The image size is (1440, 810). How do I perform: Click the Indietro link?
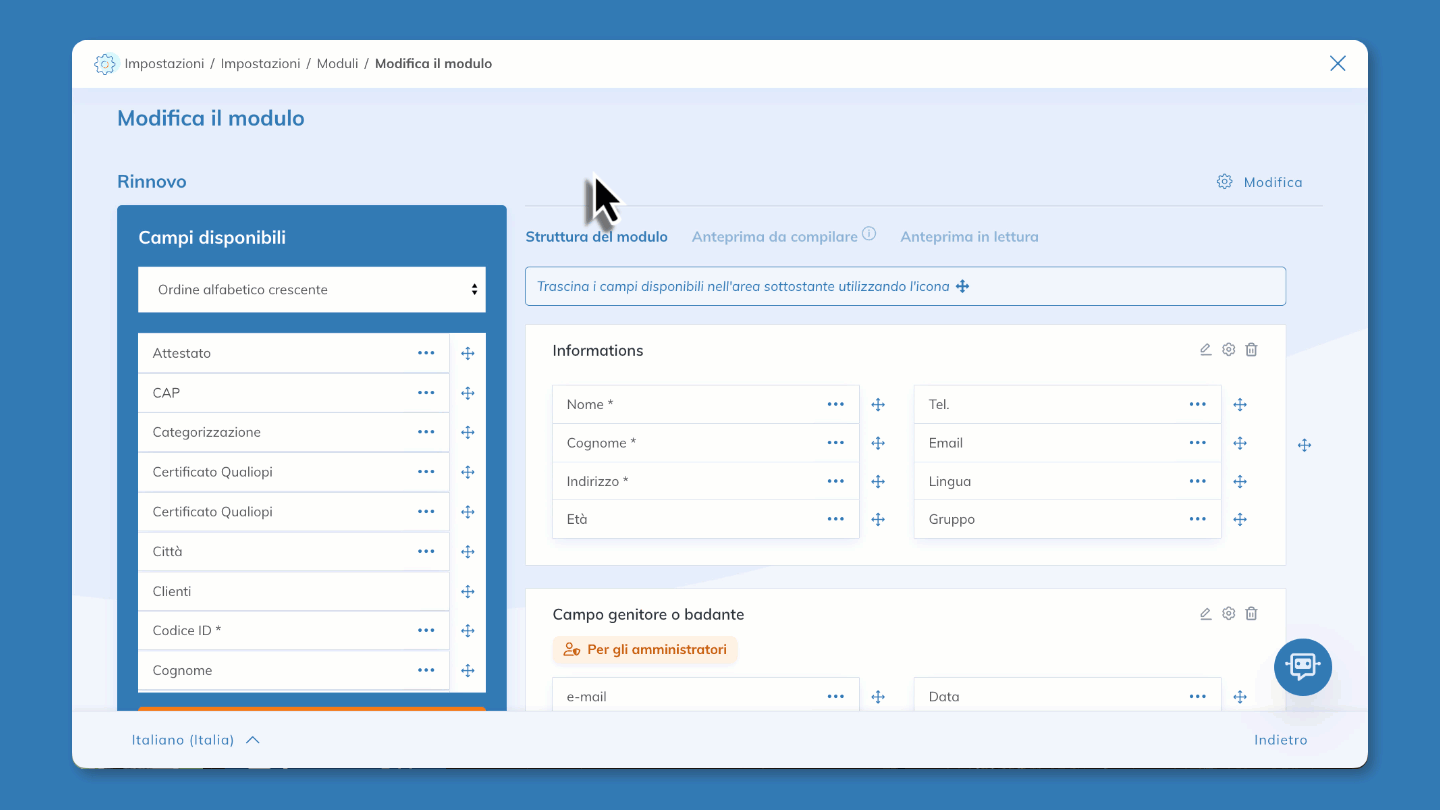(x=1280, y=740)
